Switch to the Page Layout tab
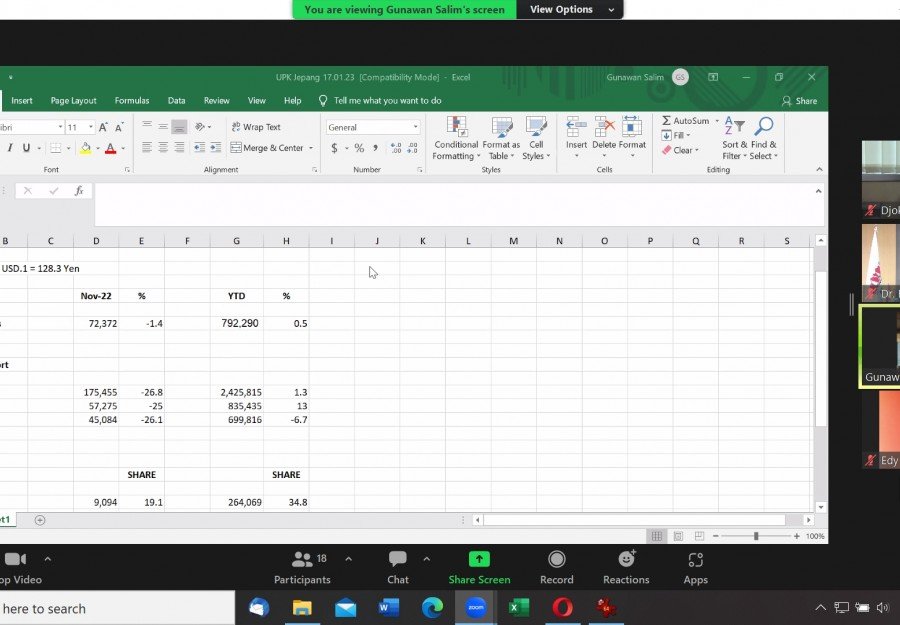This screenshot has height=625, width=900. 73,100
